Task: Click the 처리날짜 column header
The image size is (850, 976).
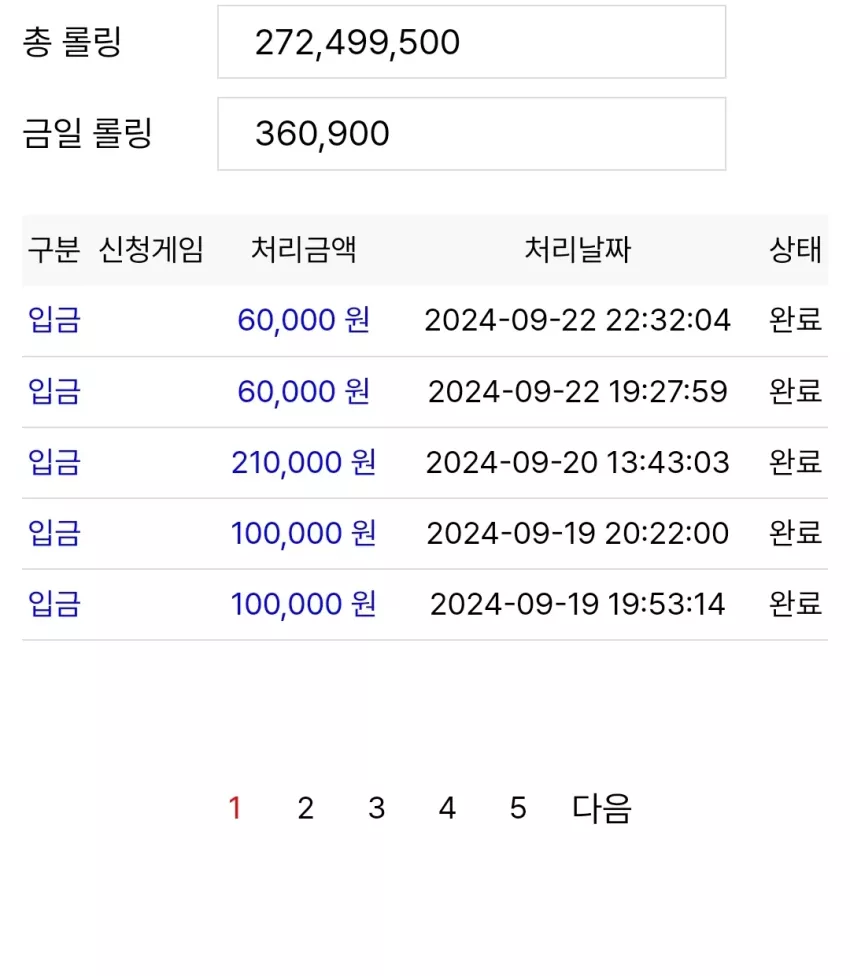Action: coord(577,250)
